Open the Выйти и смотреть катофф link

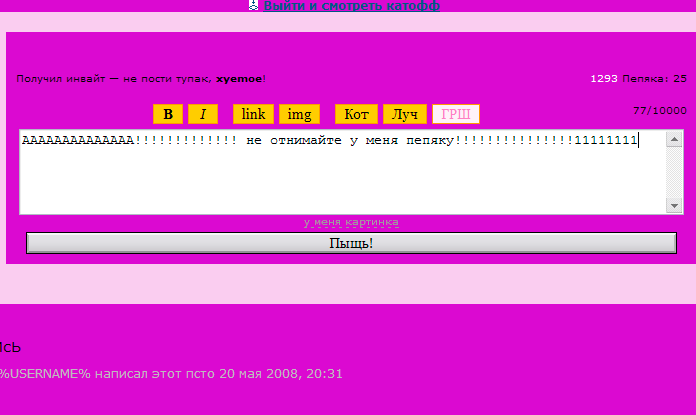point(351,6)
